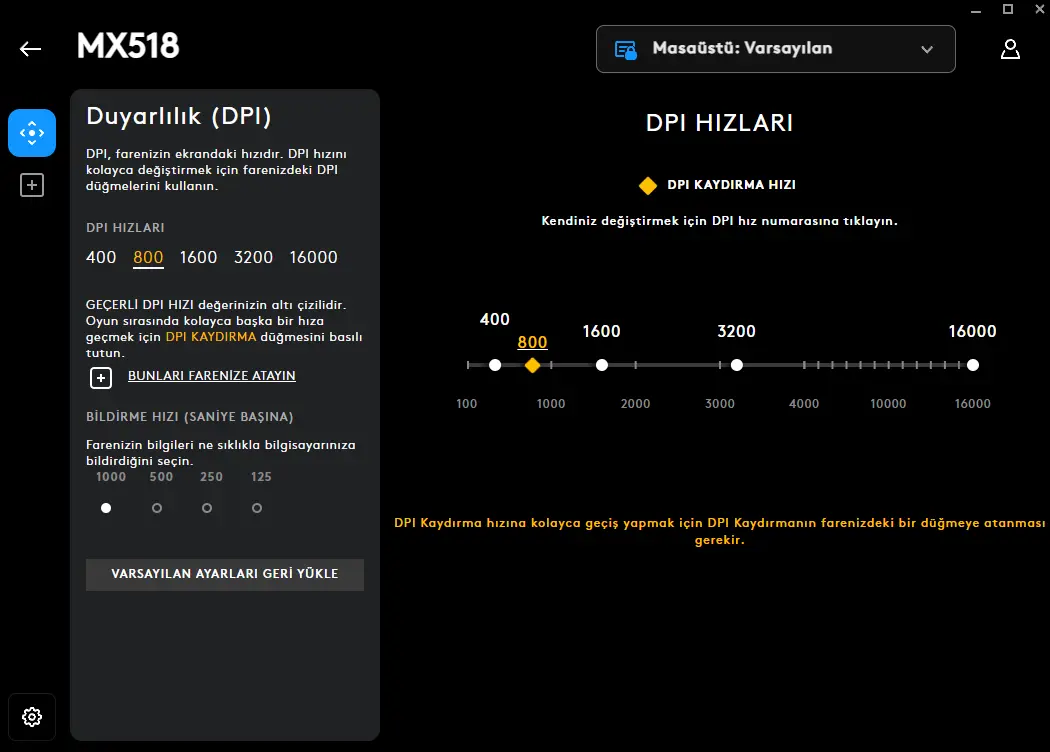The image size is (1050, 752).
Task: Click the 125 report rate label
Action: click(261, 477)
